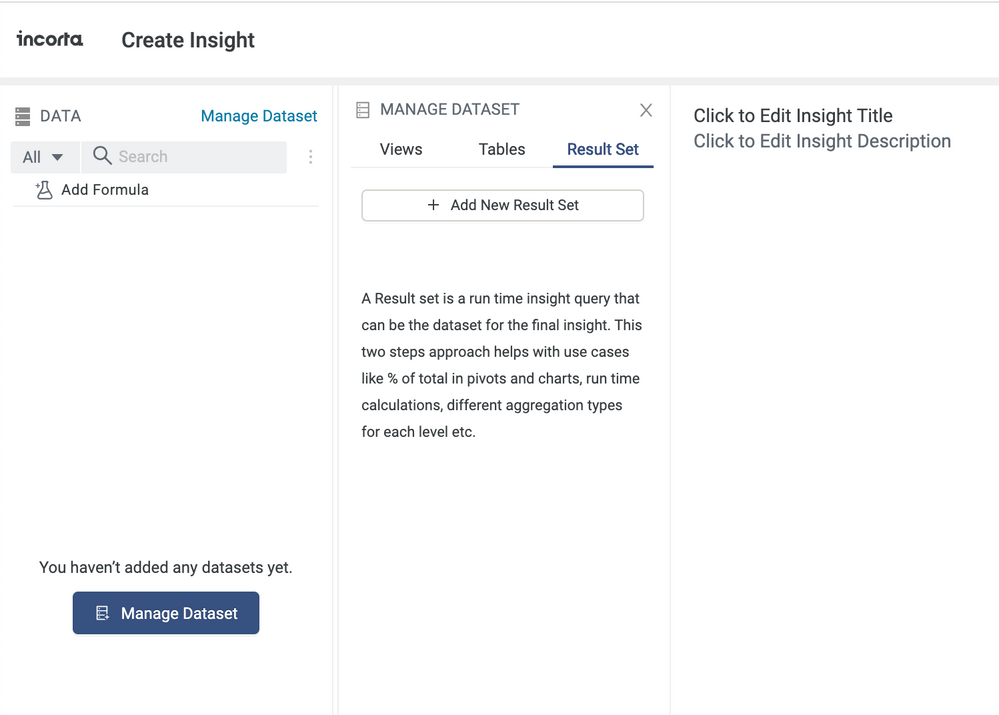Select the Result Set tab
The height and width of the screenshot is (715, 999).
[x=602, y=149]
